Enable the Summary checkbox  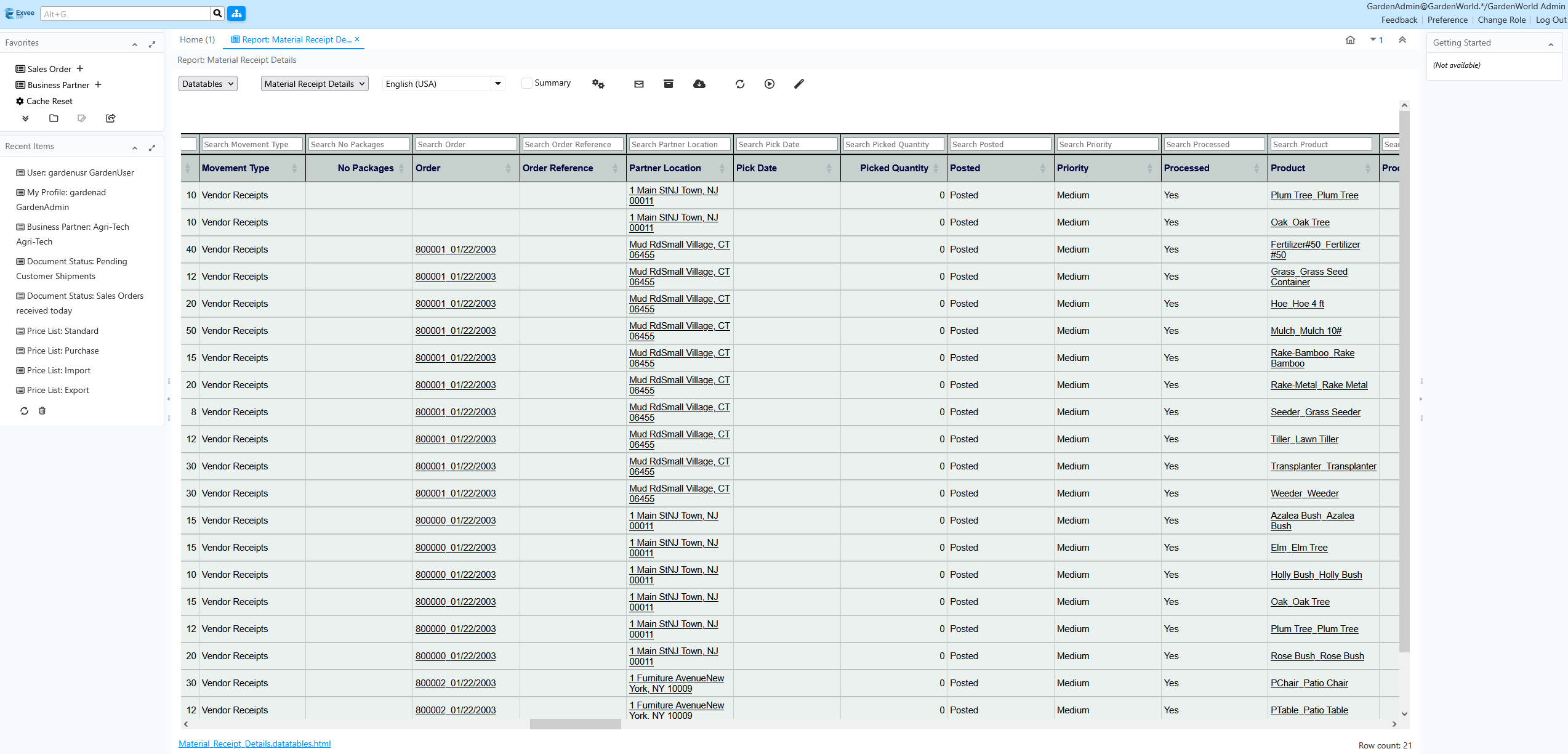click(527, 83)
